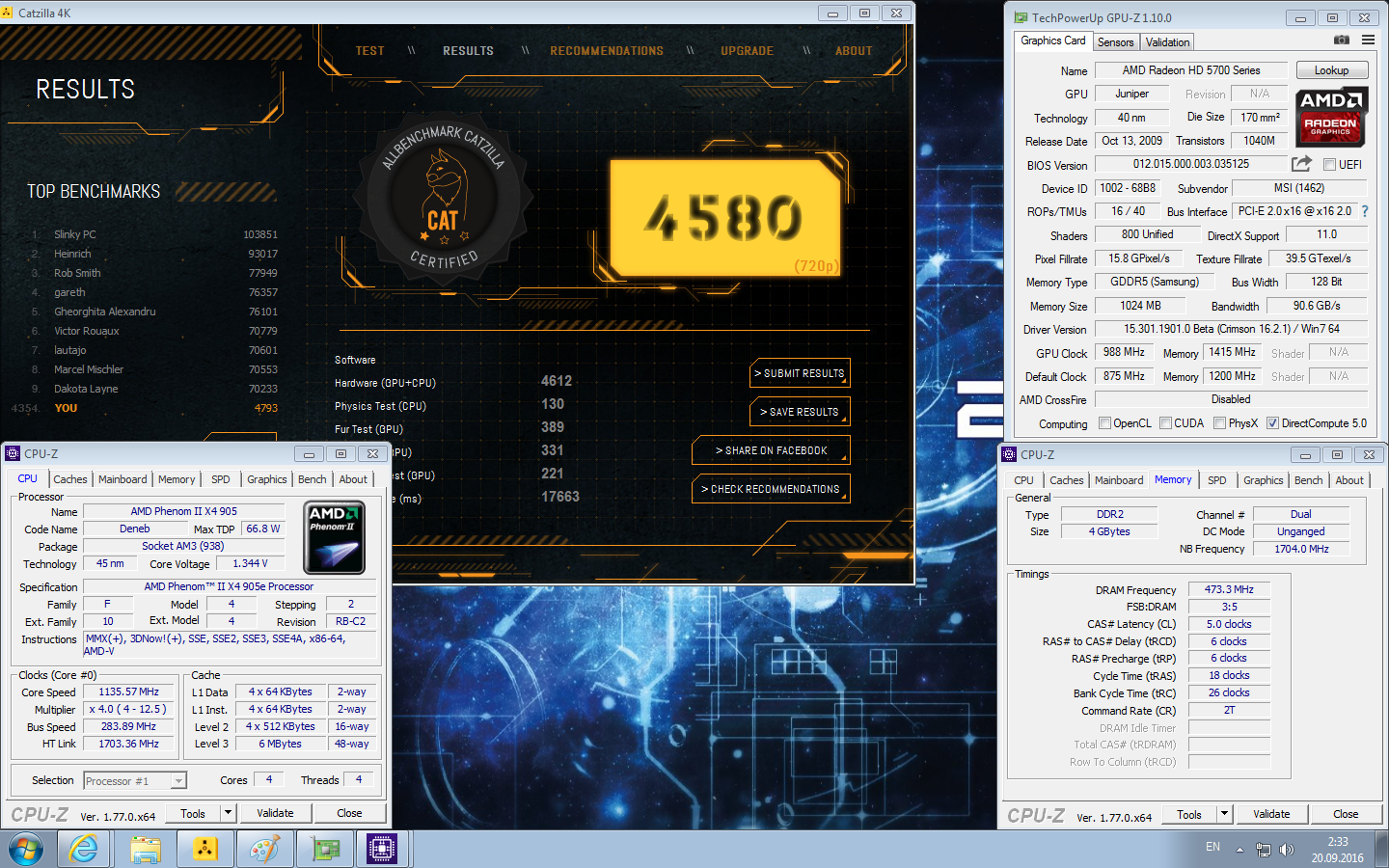Launch Internet Explorer from the taskbar
The width and height of the screenshot is (1389, 868).
click(84, 850)
